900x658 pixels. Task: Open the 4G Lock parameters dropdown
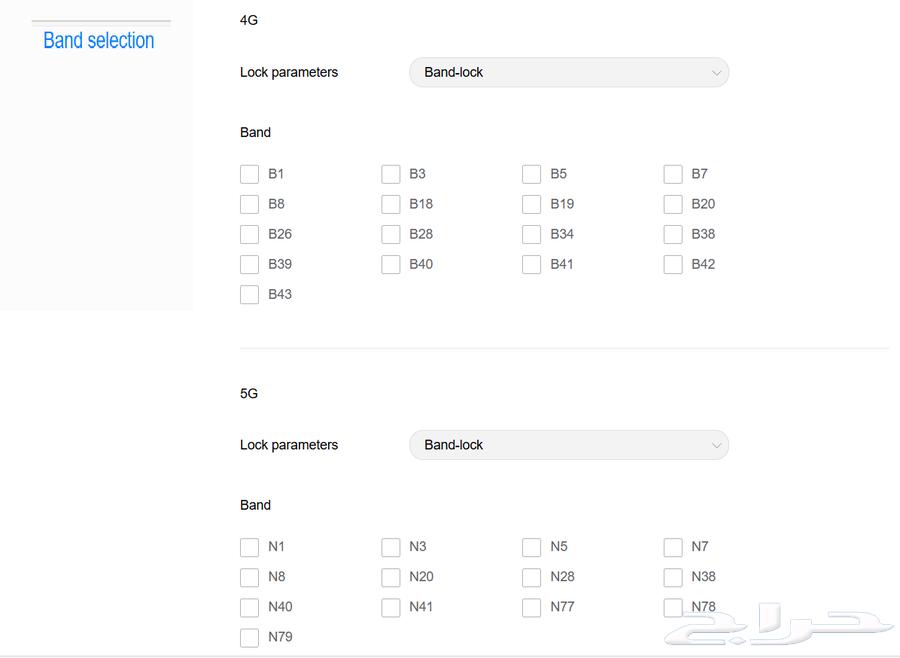569,72
